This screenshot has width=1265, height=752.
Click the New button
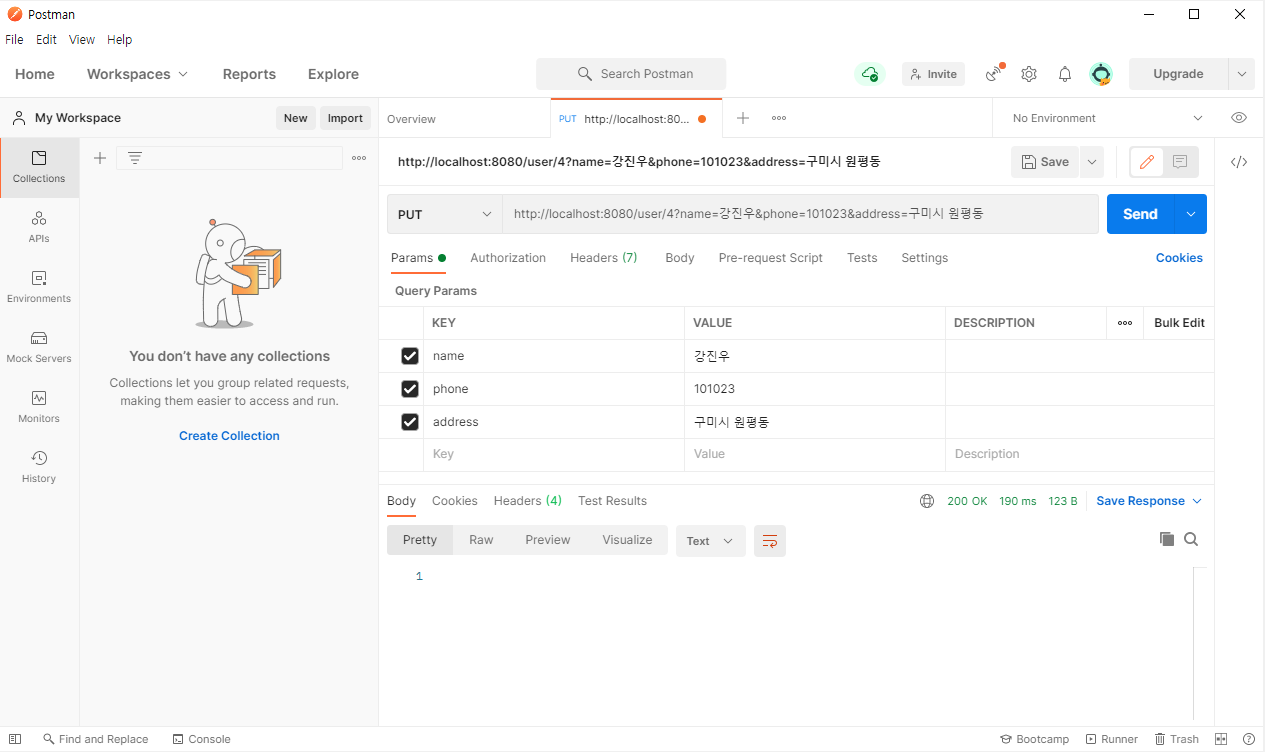pyautogui.click(x=296, y=118)
